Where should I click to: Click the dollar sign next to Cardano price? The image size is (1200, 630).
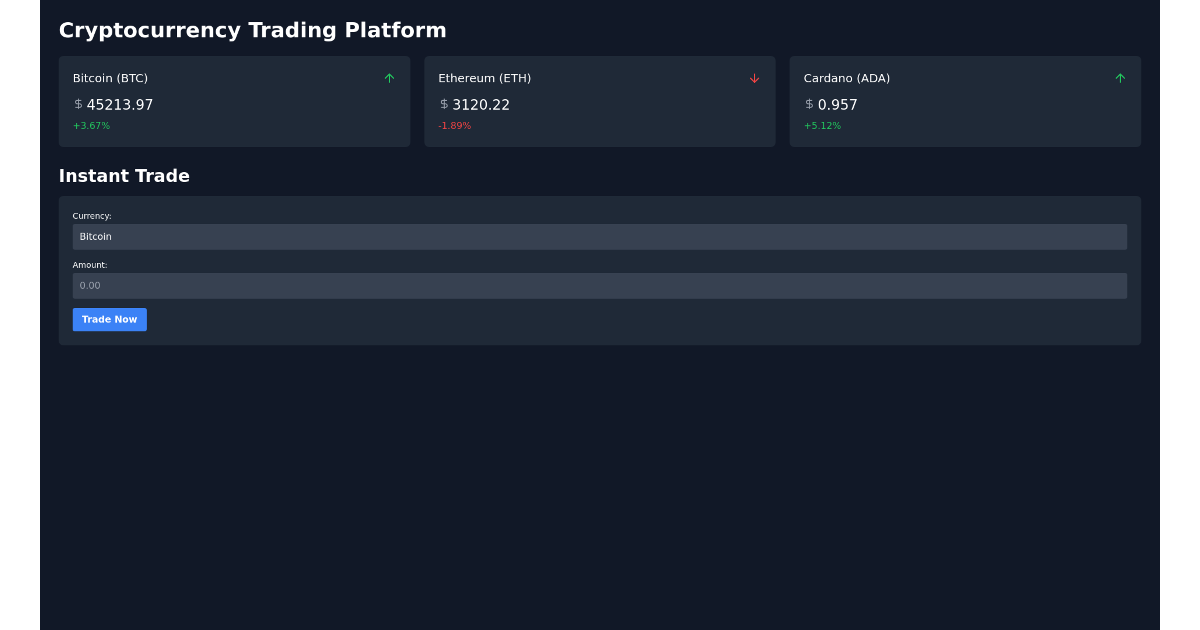pyautogui.click(x=808, y=104)
